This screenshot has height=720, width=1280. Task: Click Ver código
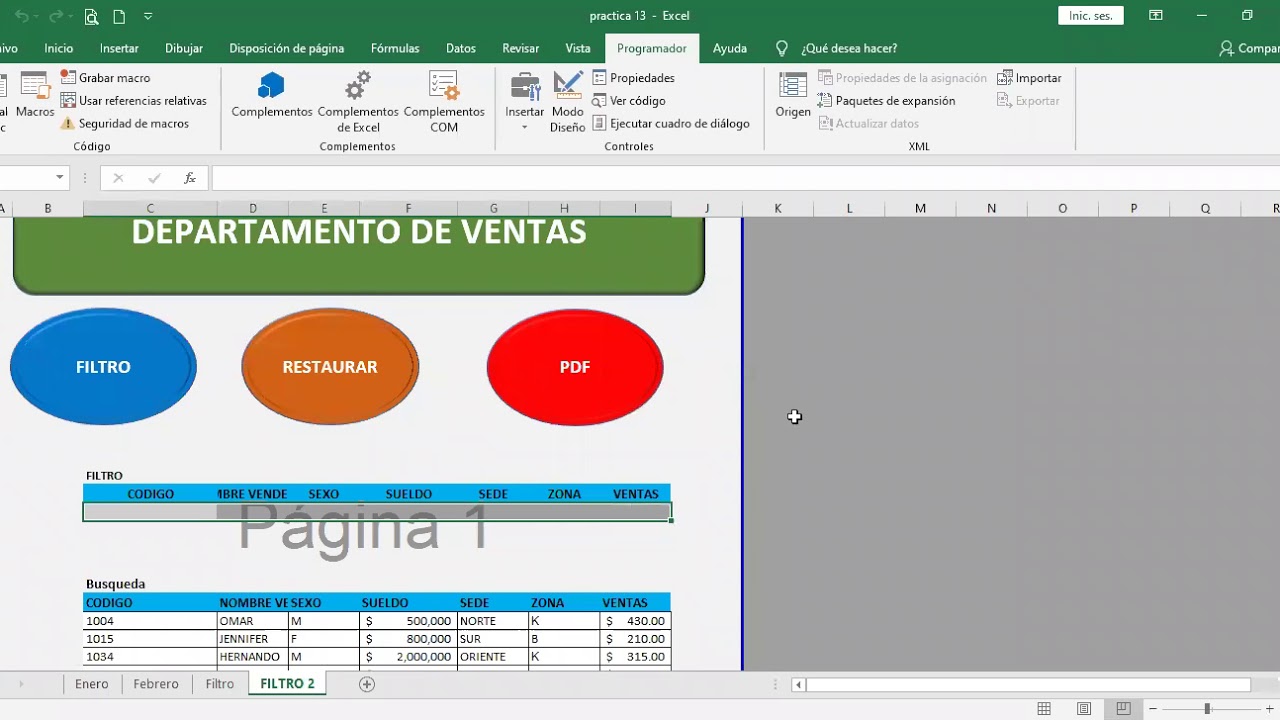point(629,101)
